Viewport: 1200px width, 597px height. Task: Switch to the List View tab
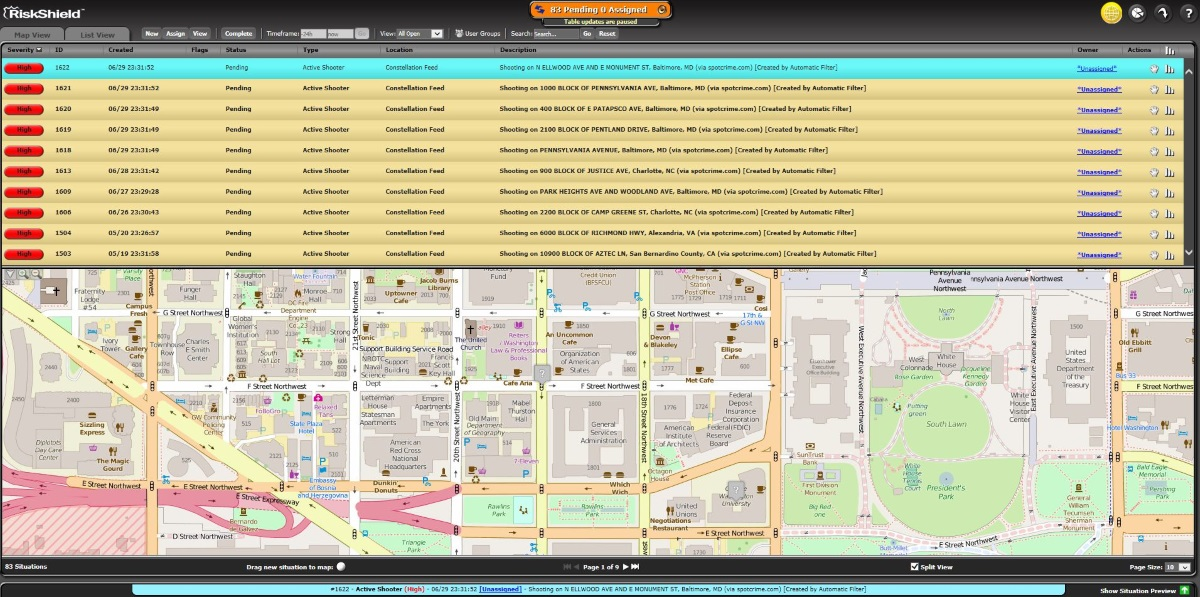pos(97,33)
